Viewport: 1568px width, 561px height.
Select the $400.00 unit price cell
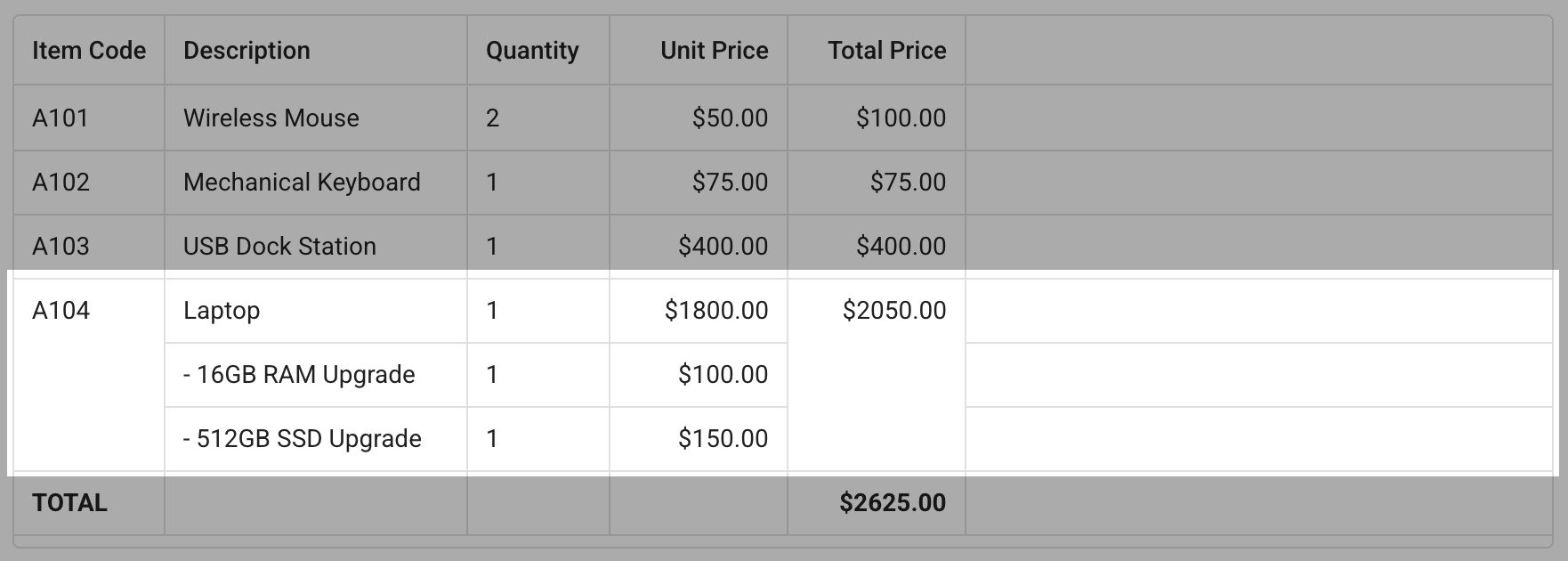723,247
